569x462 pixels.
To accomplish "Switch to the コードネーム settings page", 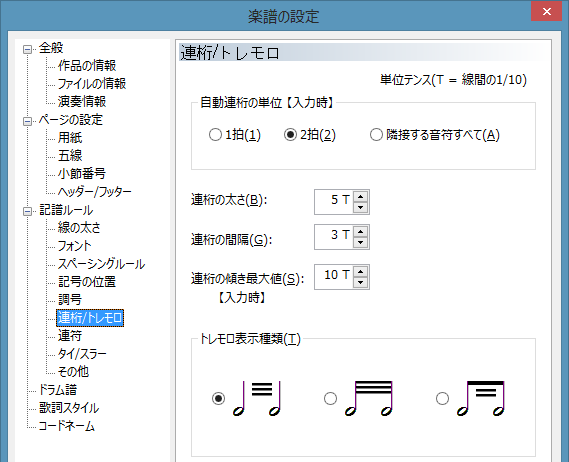I will 67,426.
